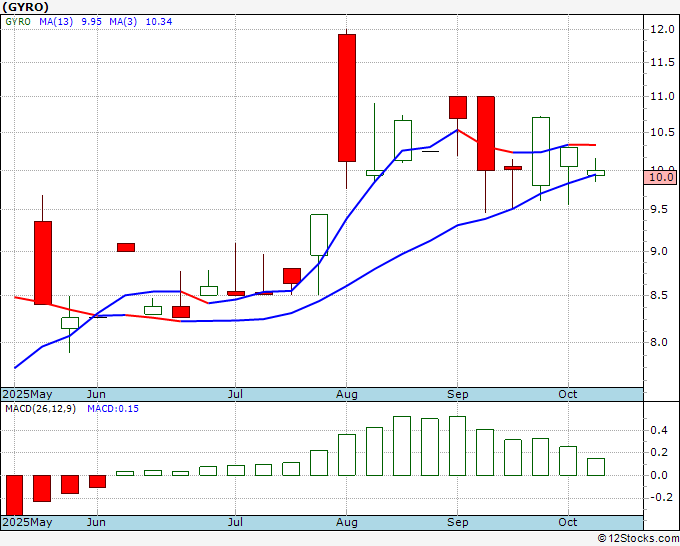Click the 9.5 price axis label
The image size is (680, 546).
click(659, 209)
